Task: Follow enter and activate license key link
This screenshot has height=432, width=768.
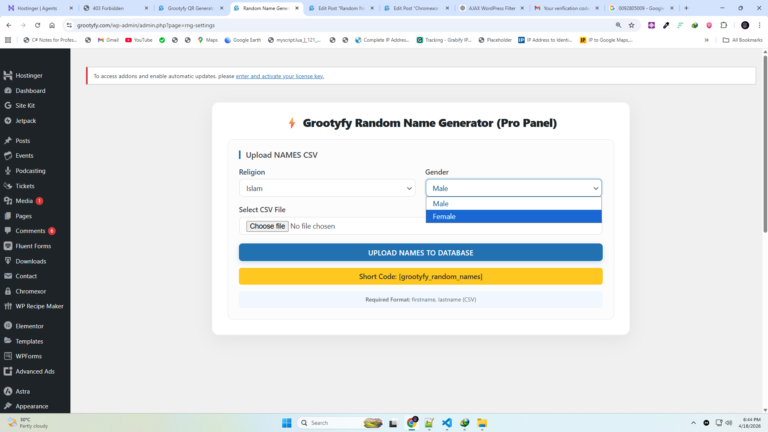Action: tap(280, 76)
